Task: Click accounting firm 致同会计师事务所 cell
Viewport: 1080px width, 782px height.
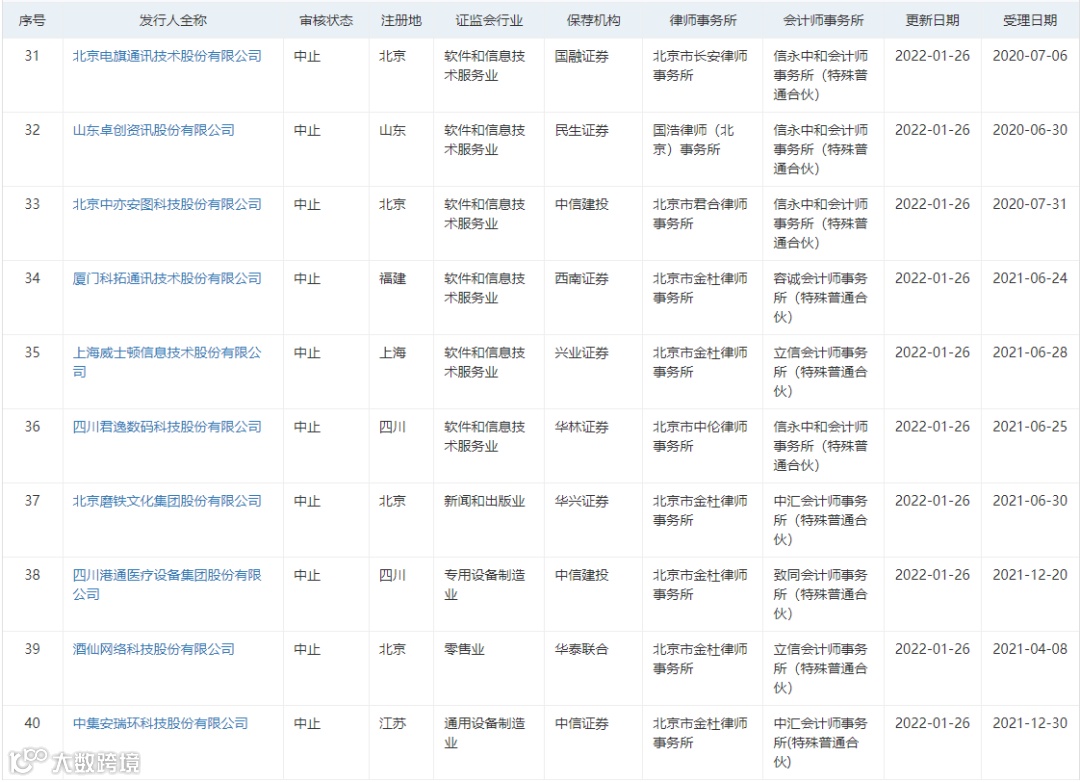Action: [x=820, y=595]
